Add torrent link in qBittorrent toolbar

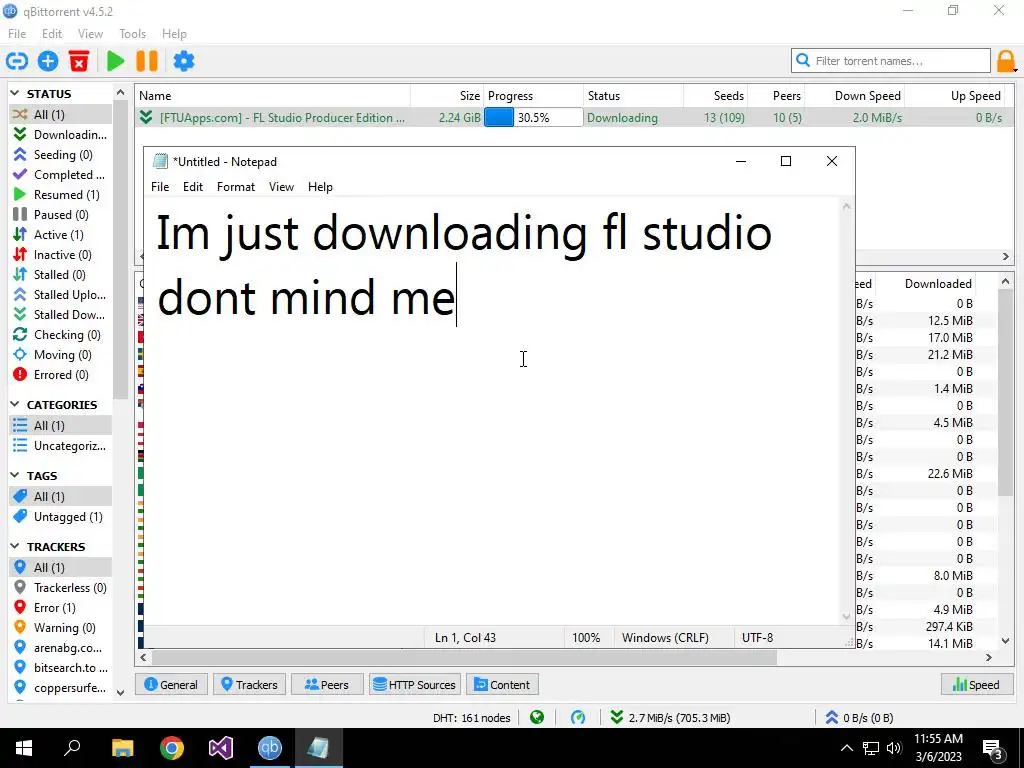[x=17, y=61]
